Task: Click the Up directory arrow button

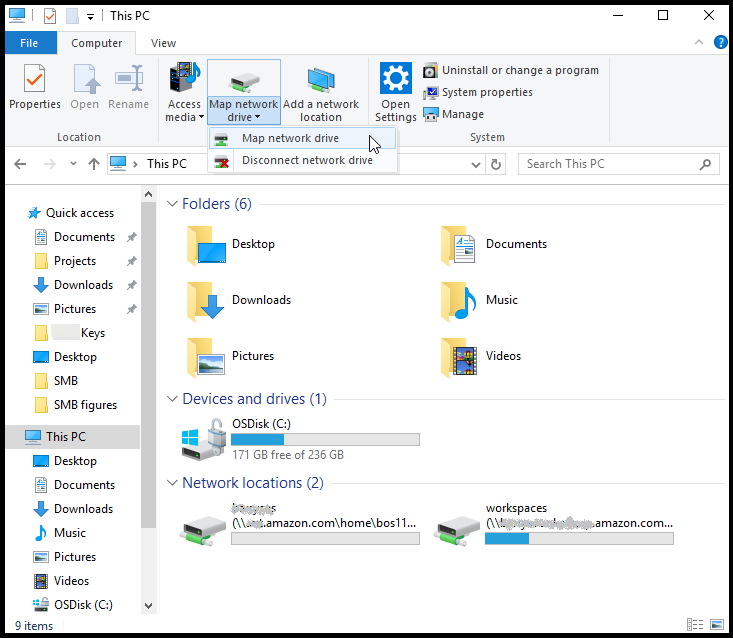Action: coord(93,164)
